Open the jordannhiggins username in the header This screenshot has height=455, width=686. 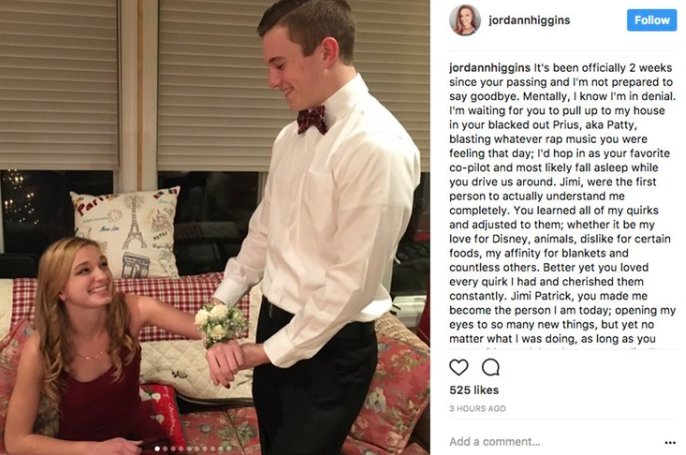click(529, 20)
